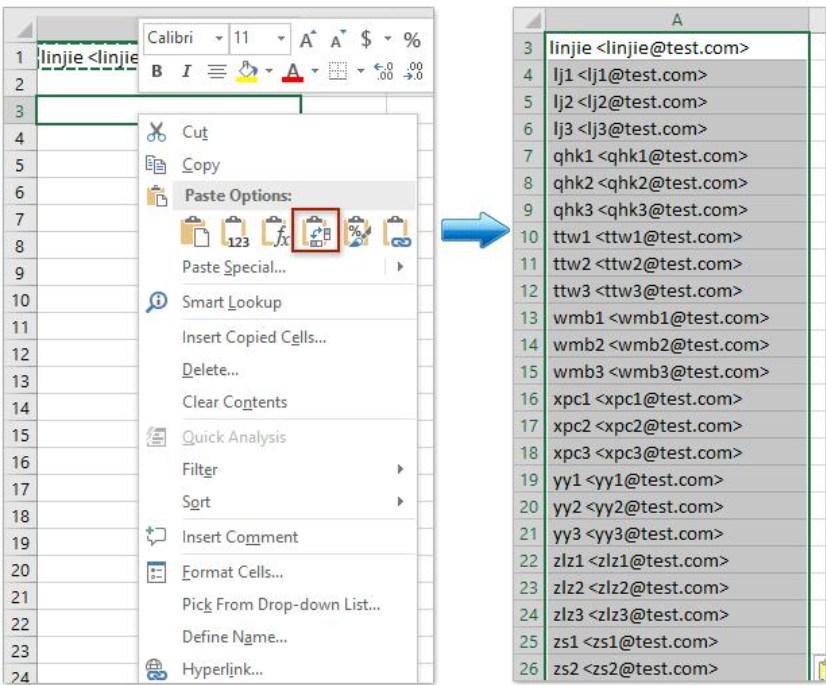Screen dimensions: 826x685
Task: Select Smart Lookup menu entry
Action: click(279, 302)
